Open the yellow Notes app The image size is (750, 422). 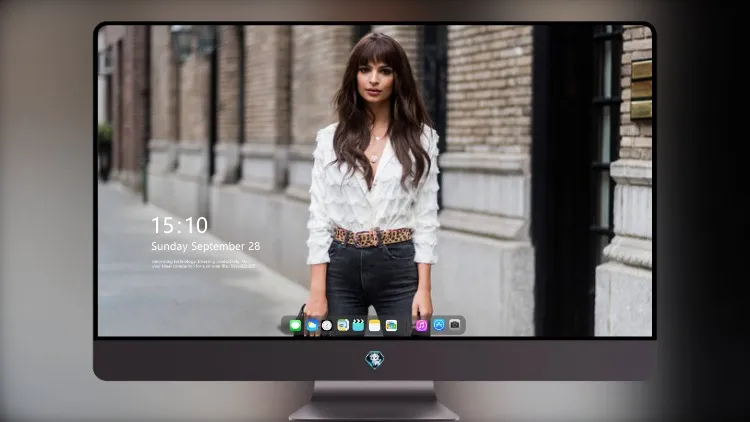[375, 326]
